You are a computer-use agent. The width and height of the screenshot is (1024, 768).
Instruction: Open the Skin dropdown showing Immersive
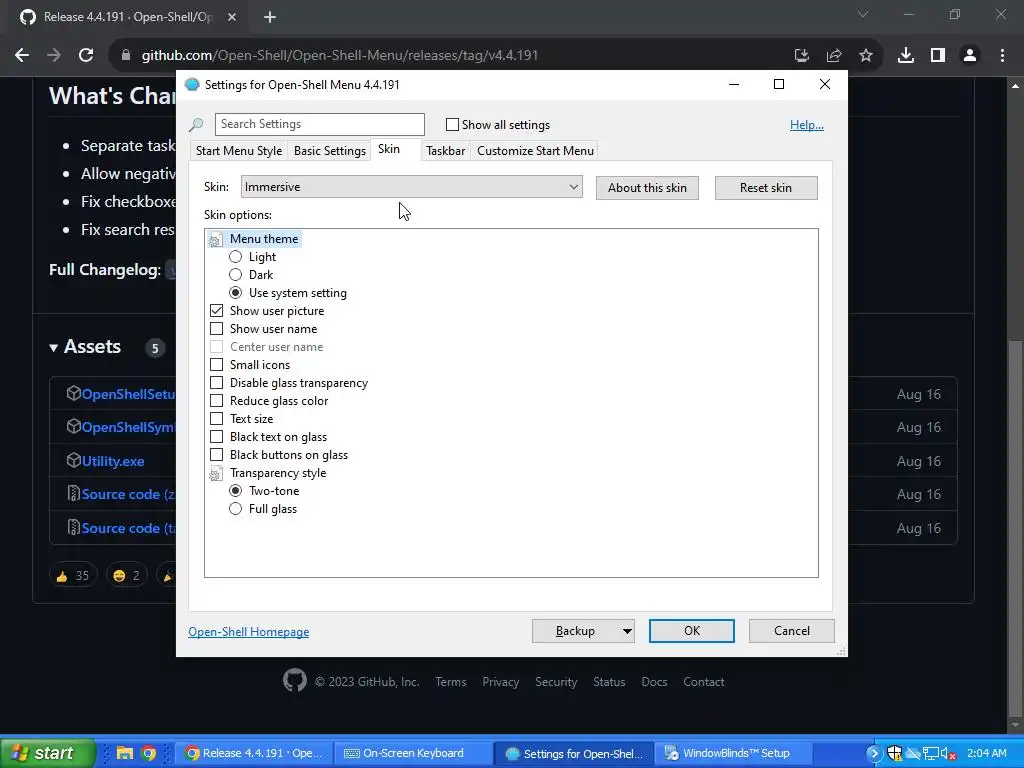pyautogui.click(x=411, y=187)
